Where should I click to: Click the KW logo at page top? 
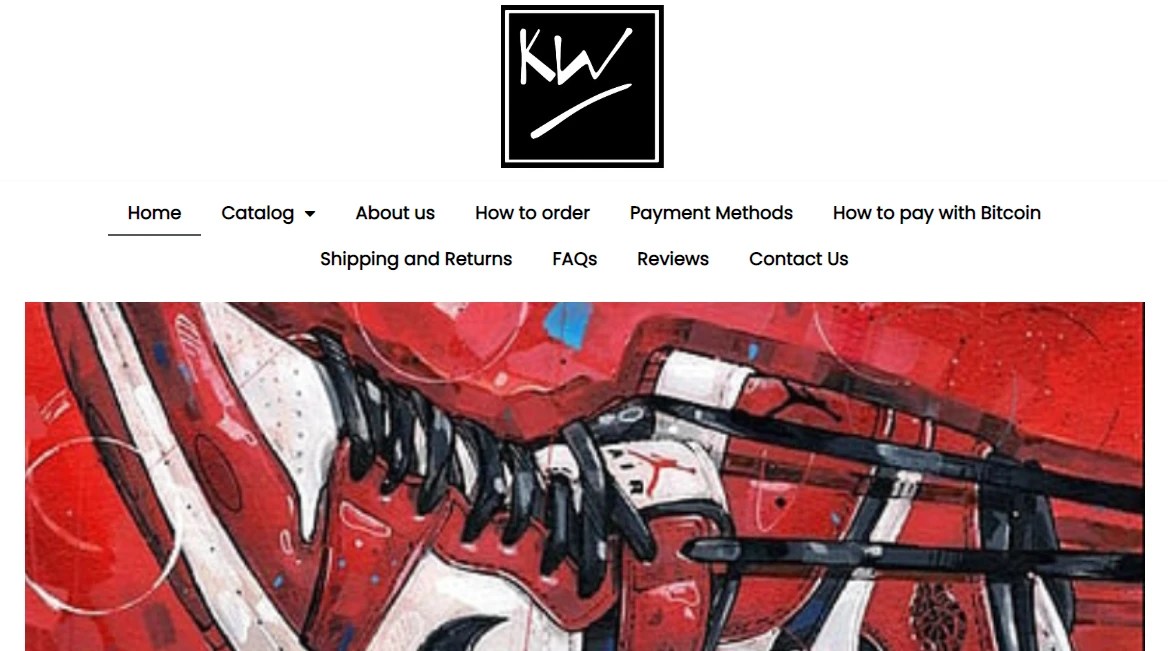coord(582,86)
